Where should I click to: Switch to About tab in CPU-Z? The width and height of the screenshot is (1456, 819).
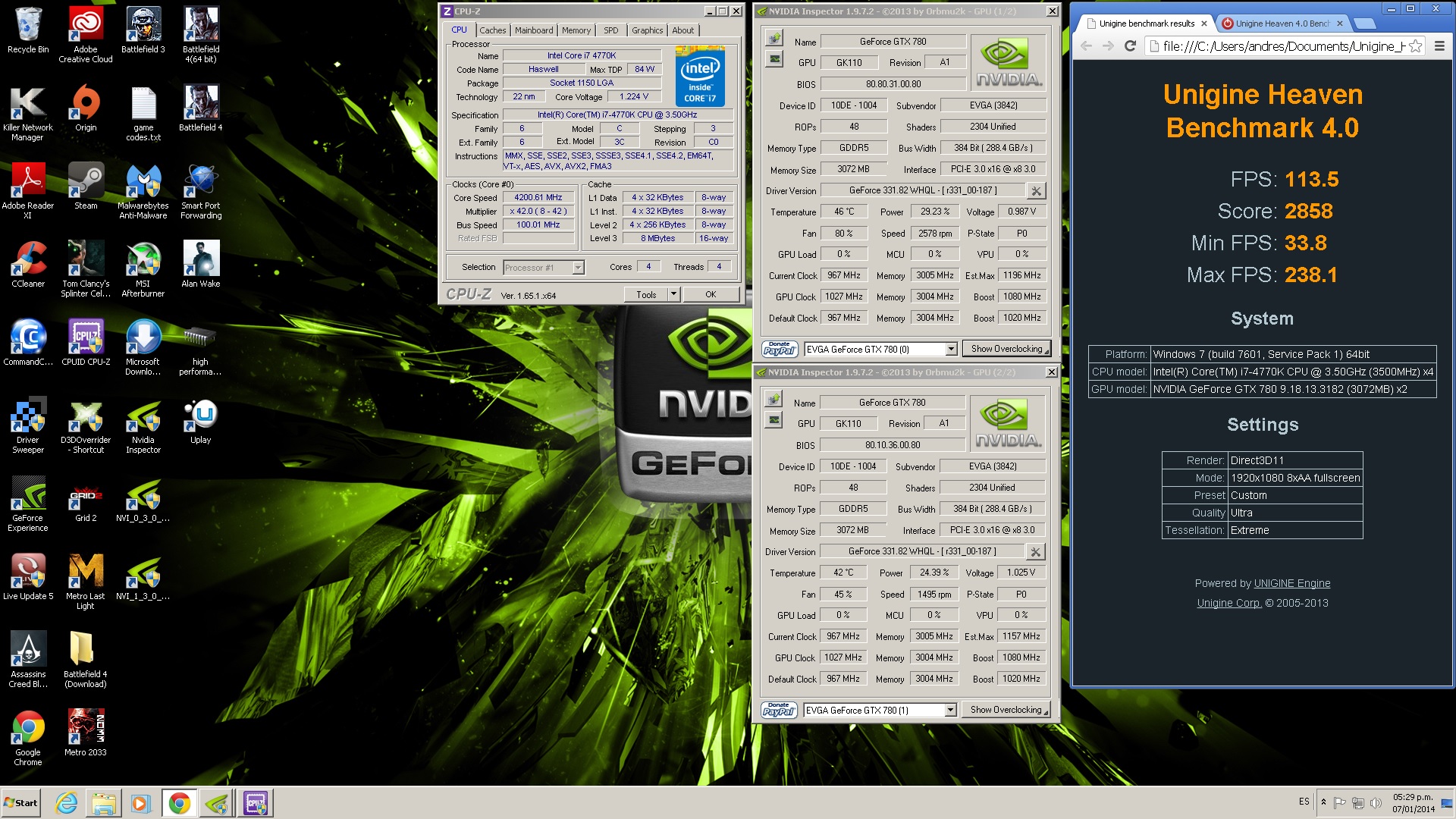[x=682, y=30]
